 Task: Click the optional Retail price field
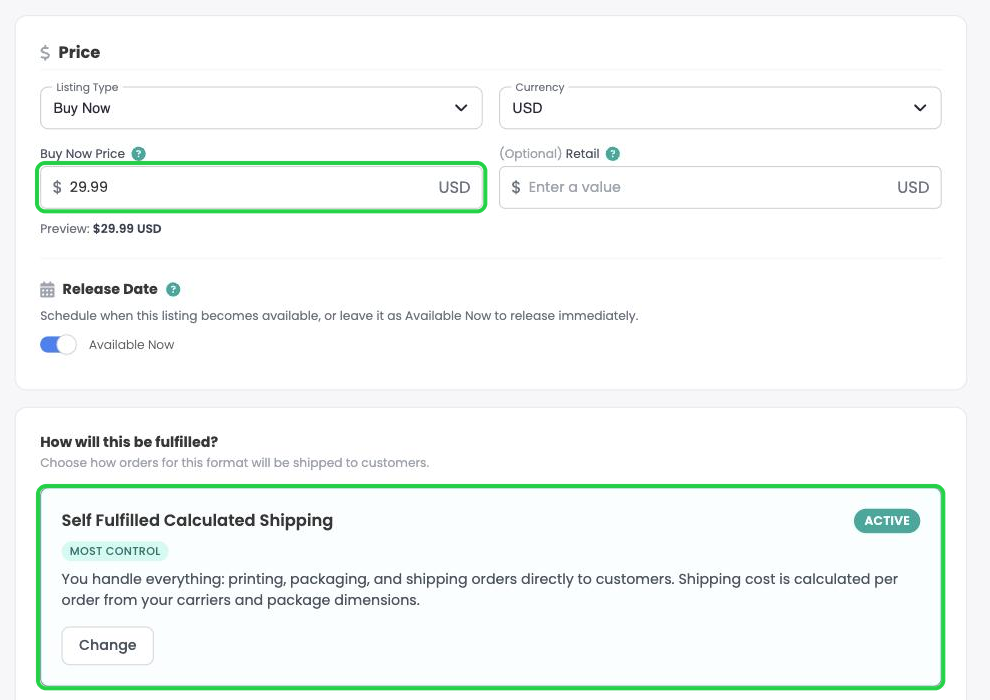click(720, 187)
